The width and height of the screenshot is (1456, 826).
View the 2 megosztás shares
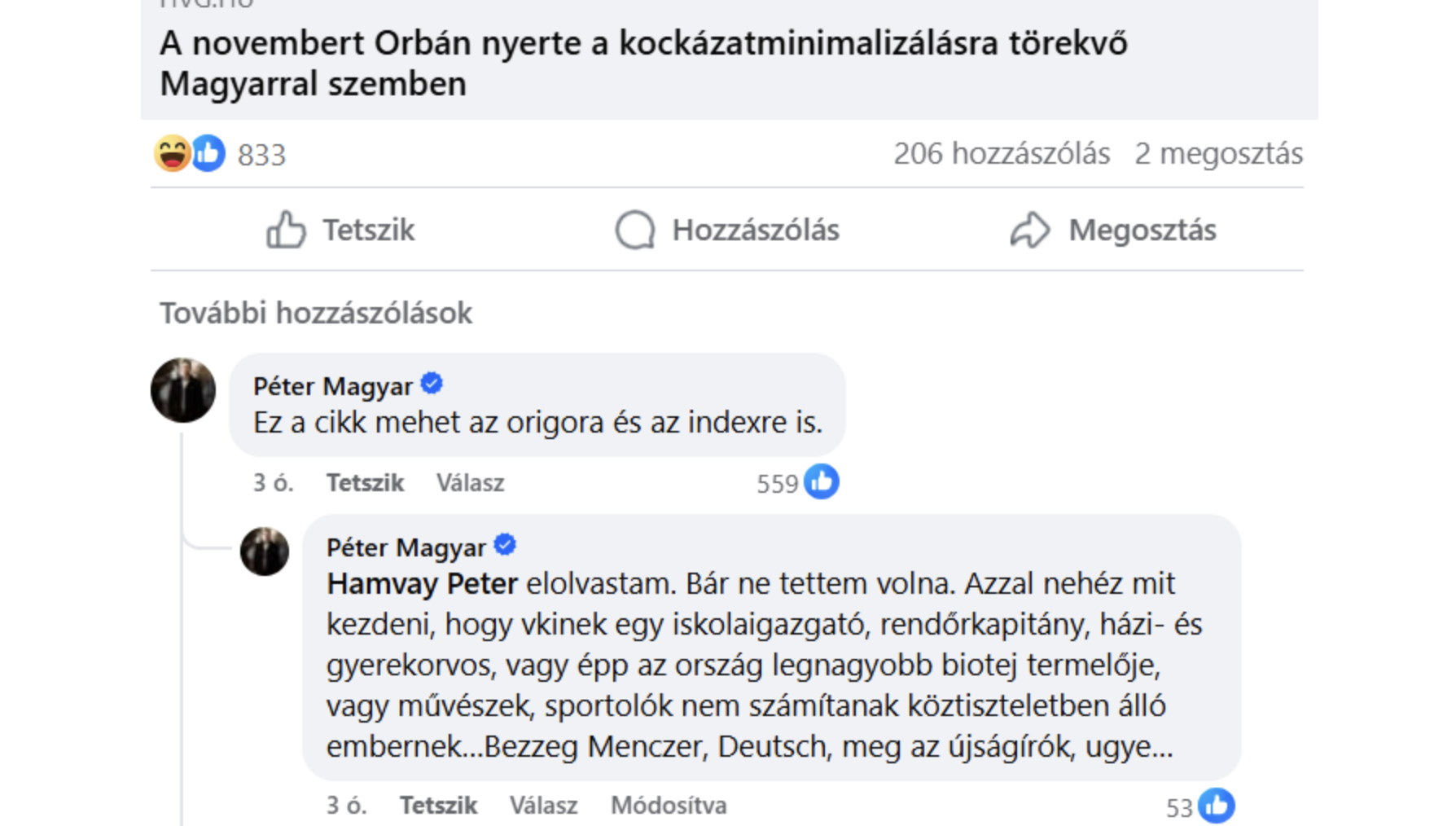tap(1218, 153)
